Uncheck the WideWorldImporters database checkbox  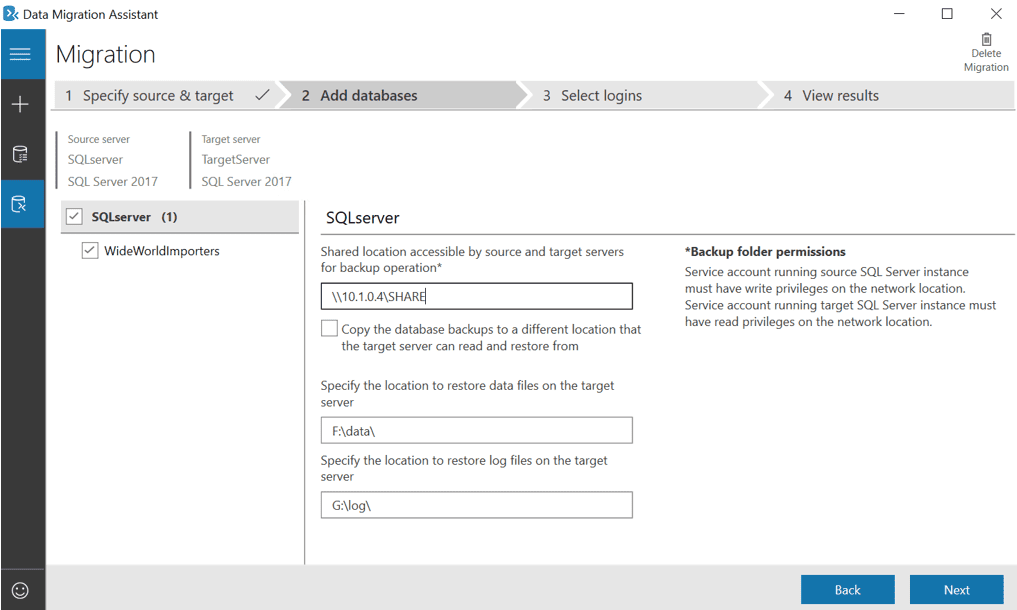coord(90,250)
